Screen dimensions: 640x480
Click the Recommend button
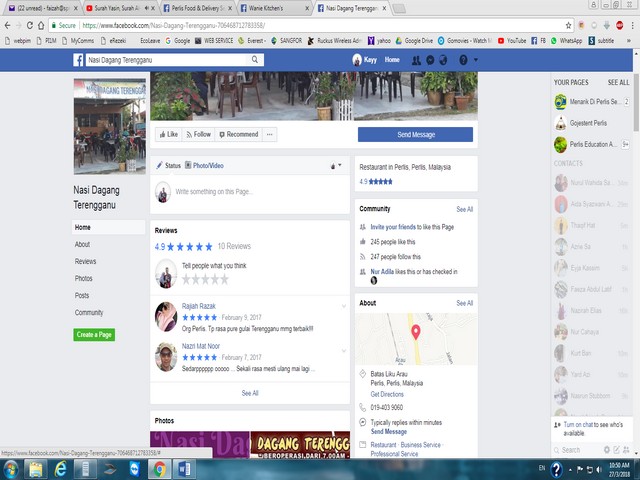238,134
